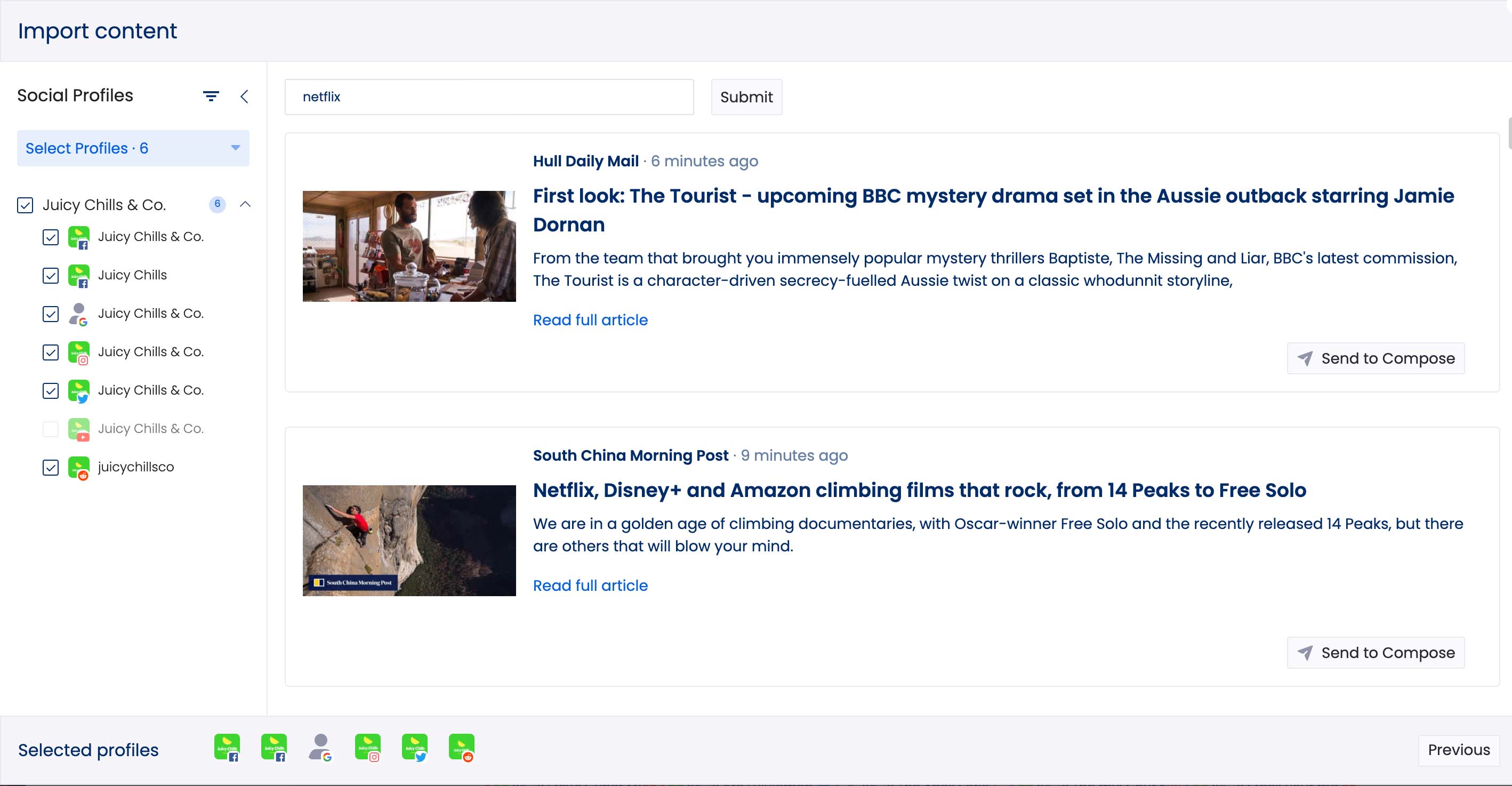Uncheck the Juicy Chills & Co. group checkbox
The height and width of the screenshot is (786, 1512).
tap(25, 205)
